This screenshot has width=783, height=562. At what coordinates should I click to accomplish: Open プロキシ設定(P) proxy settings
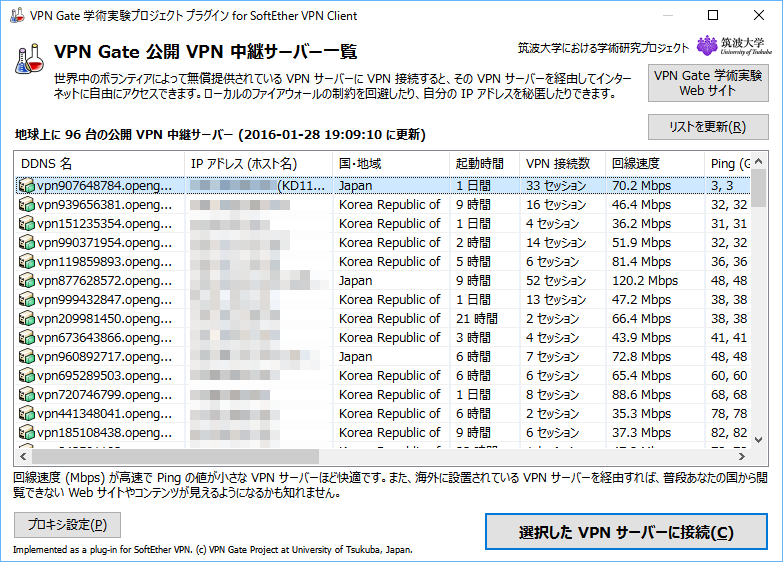67,525
